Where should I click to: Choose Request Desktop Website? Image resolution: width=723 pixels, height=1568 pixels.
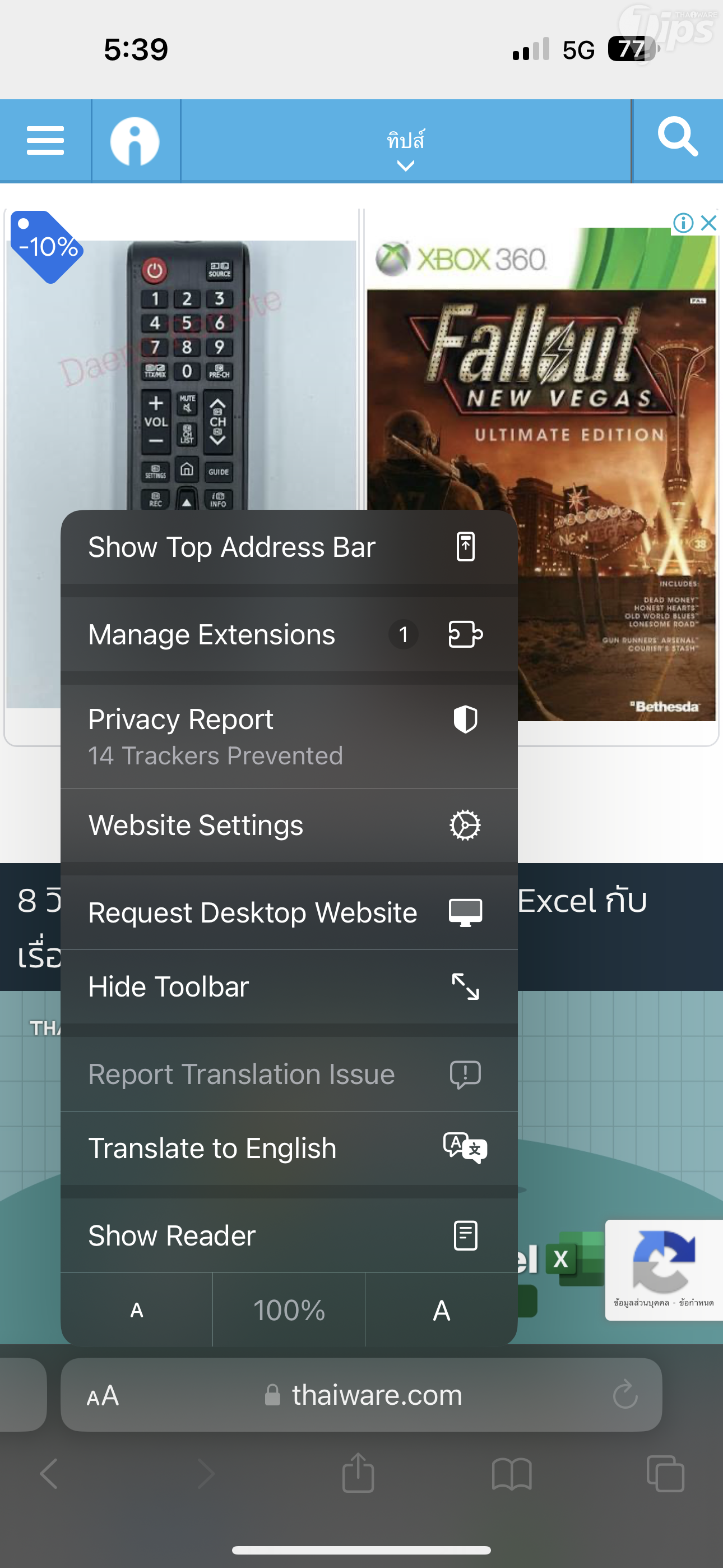(x=289, y=912)
